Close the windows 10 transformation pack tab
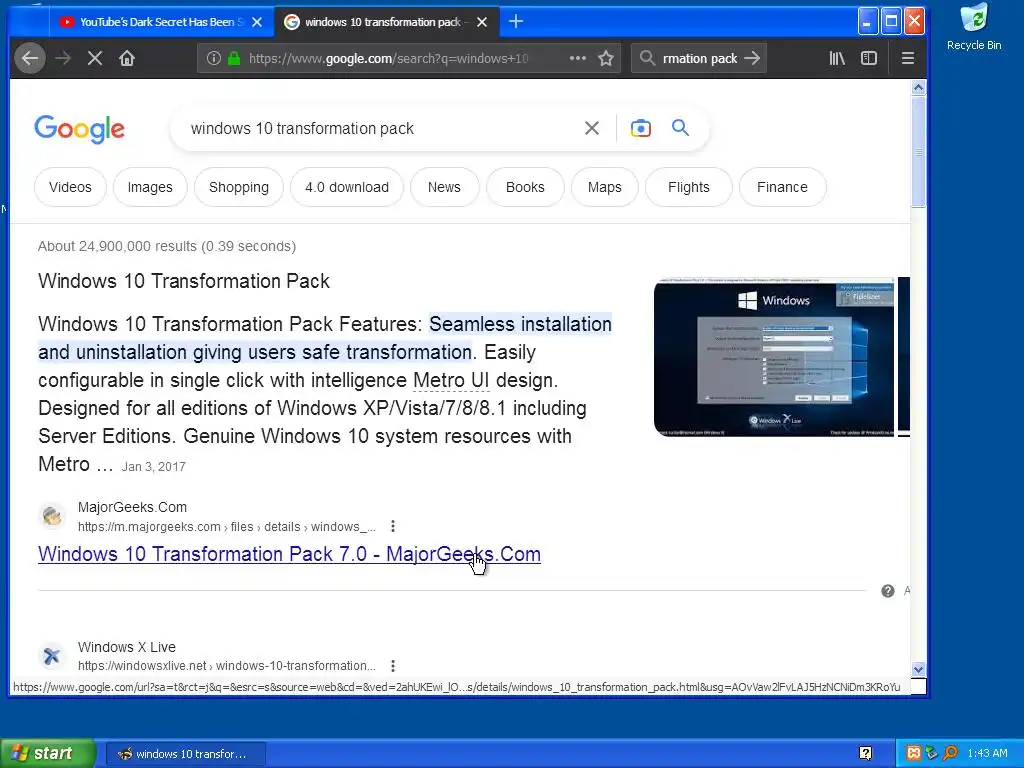The width and height of the screenshot is (1024, 768). tap(482, 22)
